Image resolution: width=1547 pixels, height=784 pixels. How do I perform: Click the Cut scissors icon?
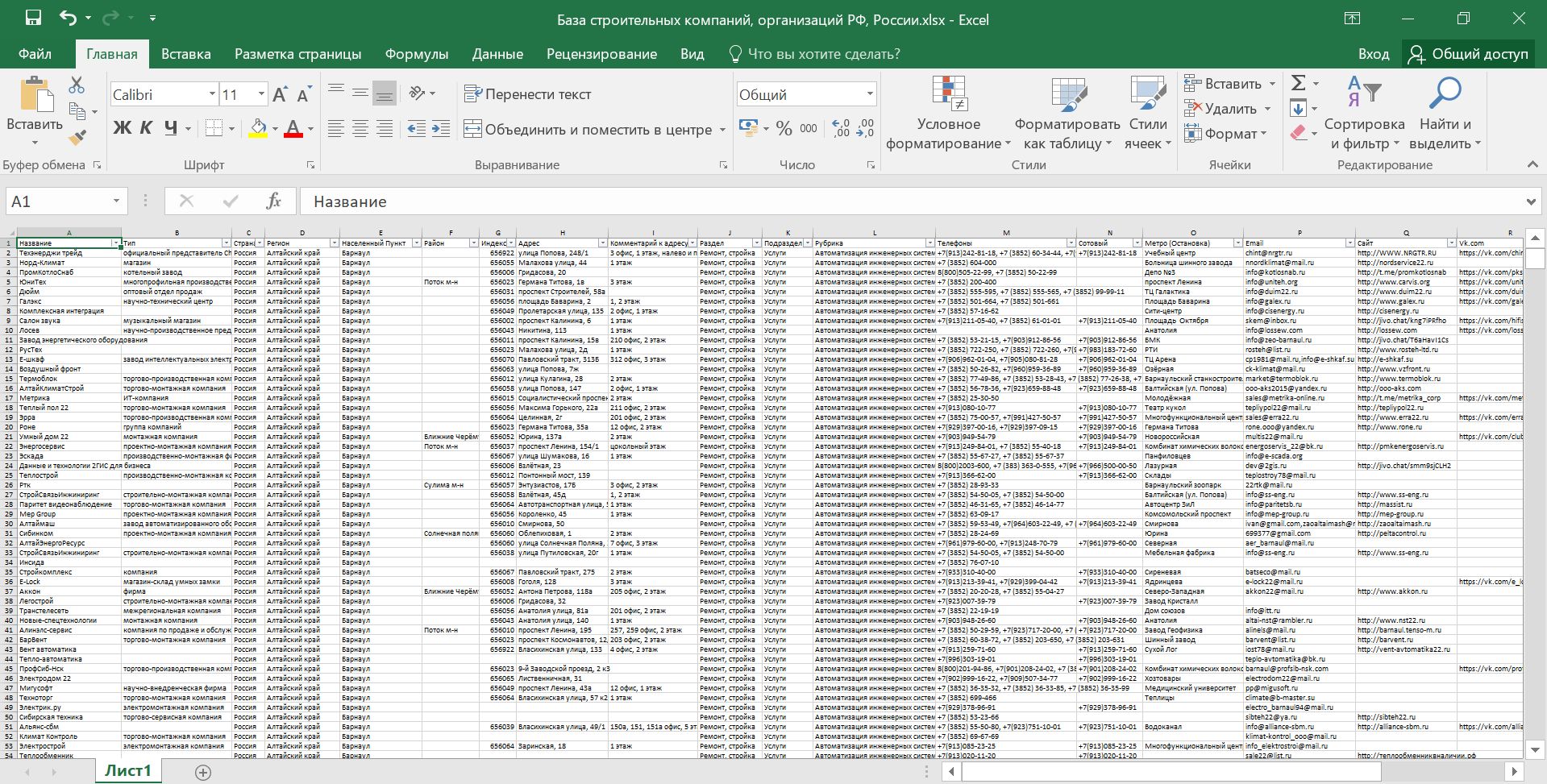[77, 85]
